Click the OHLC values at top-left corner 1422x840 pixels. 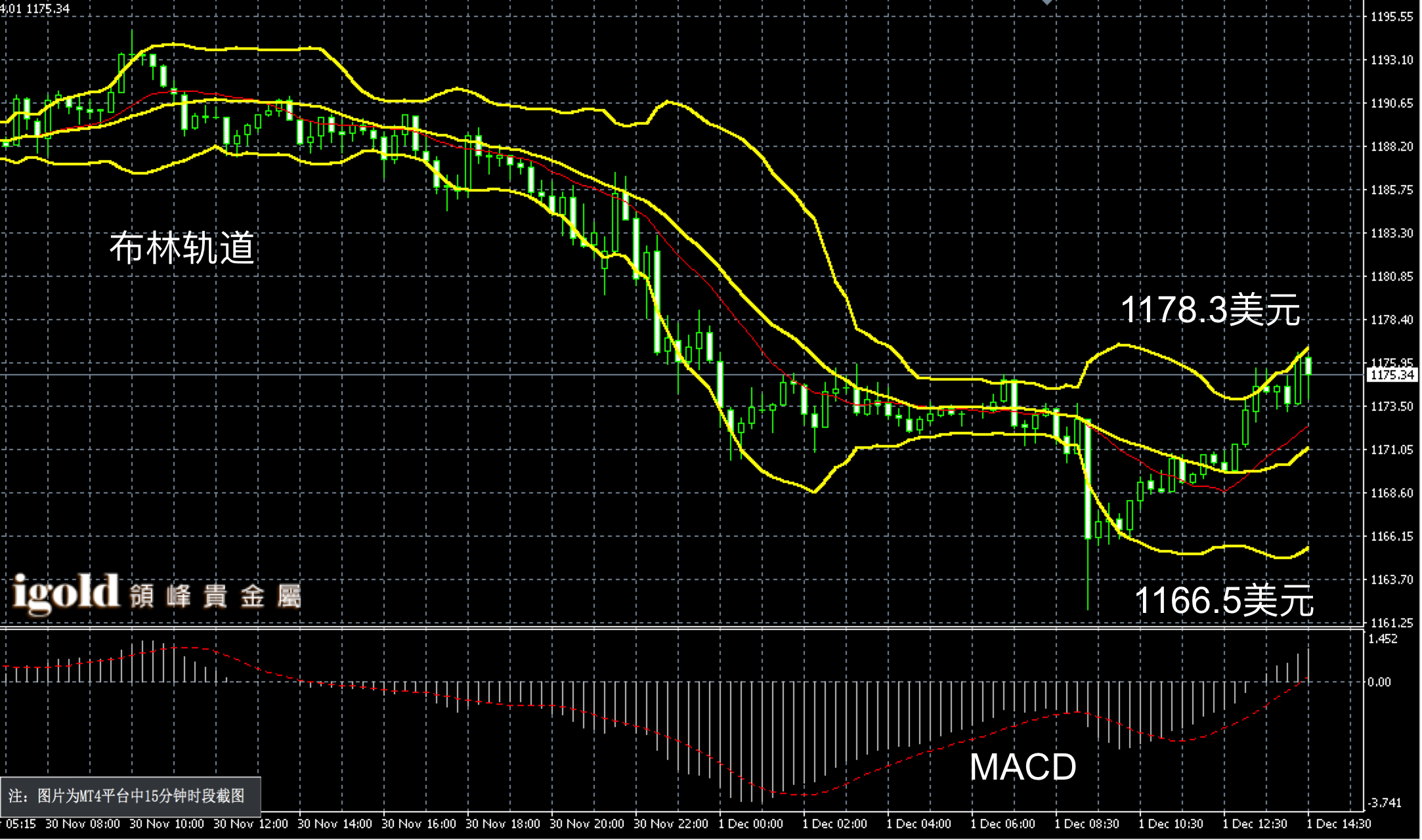(x=35, y=9)
